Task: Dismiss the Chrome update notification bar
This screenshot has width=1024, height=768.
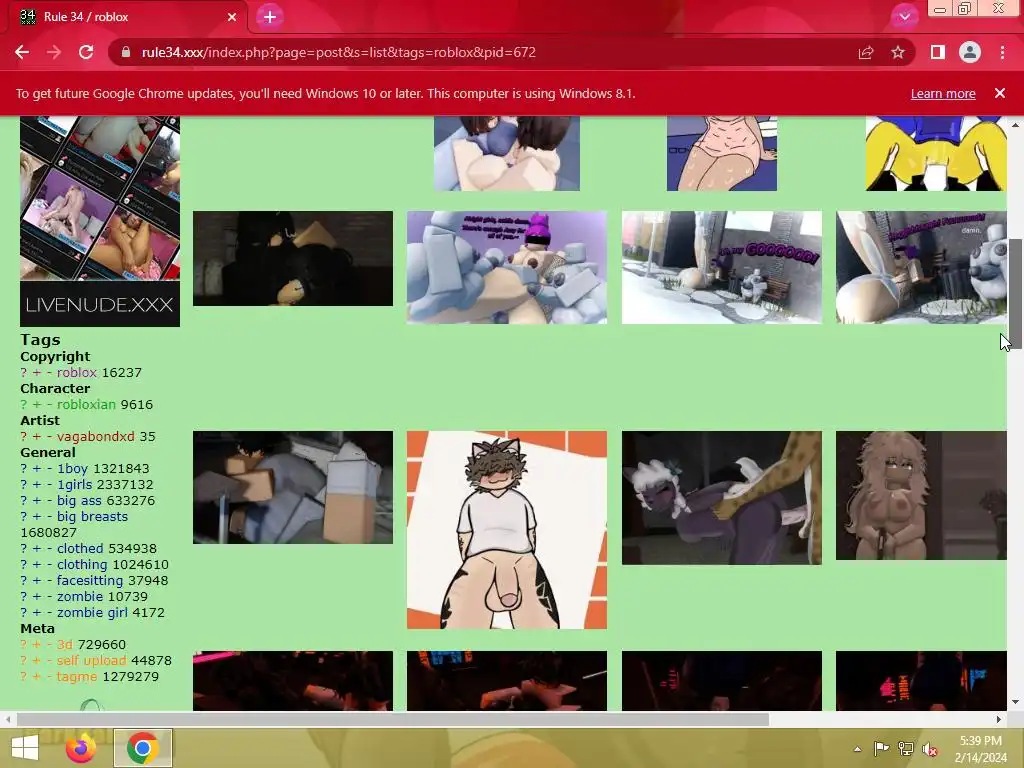Action: coord(1000,93)
